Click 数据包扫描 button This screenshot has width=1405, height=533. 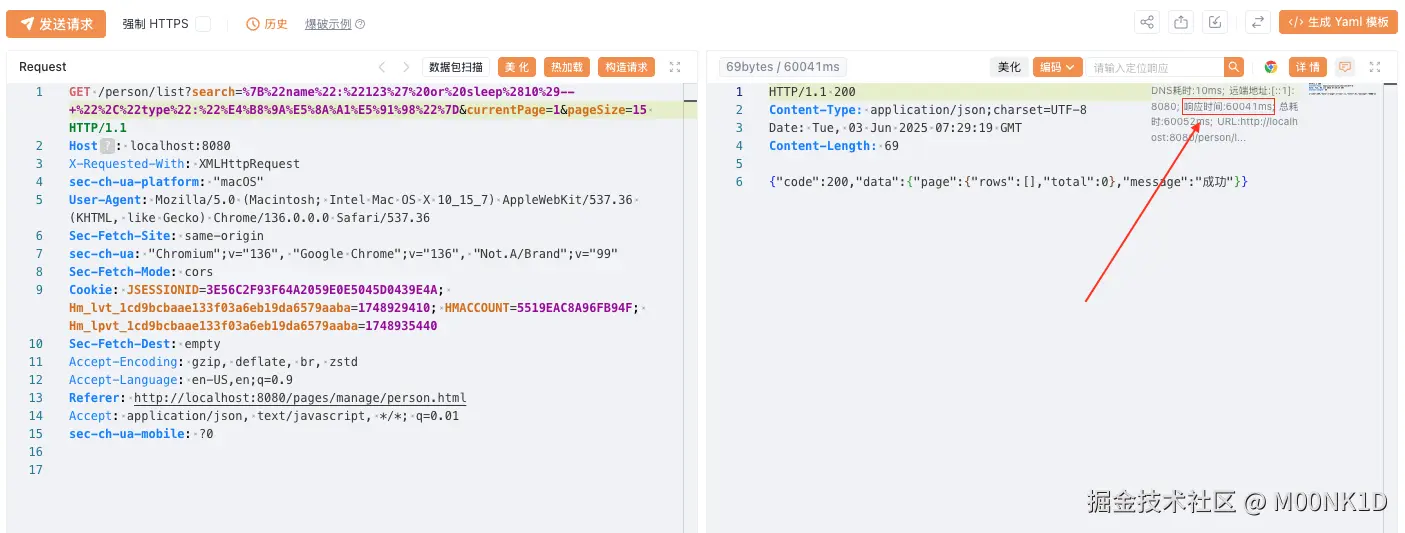[x=456, y=67]
